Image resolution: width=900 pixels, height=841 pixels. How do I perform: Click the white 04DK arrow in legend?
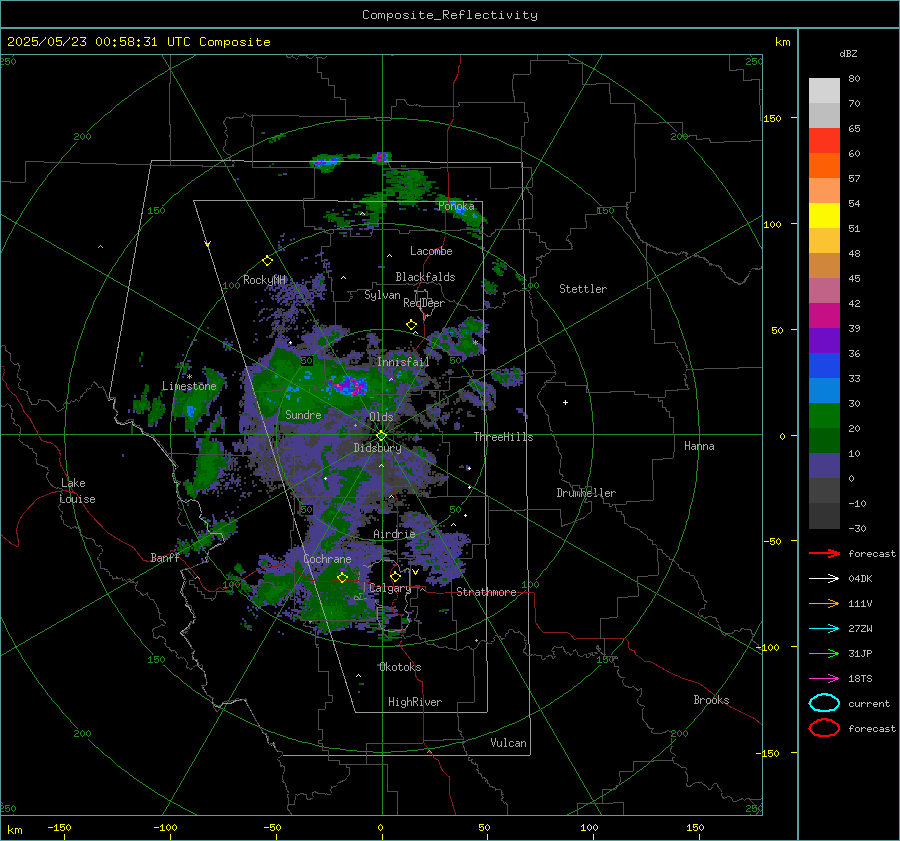tap(824, 579)
